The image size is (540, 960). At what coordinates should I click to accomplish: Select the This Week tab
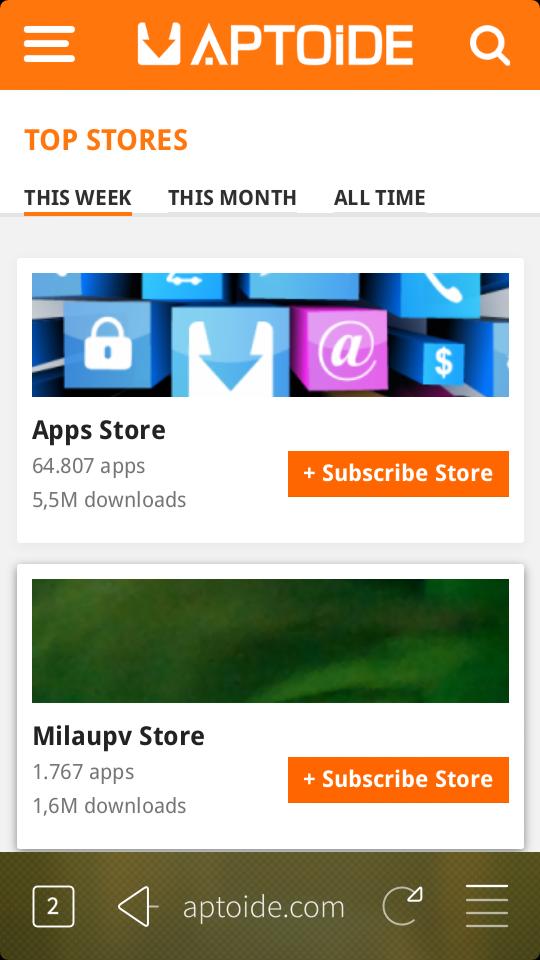click(x=78, y=198)
